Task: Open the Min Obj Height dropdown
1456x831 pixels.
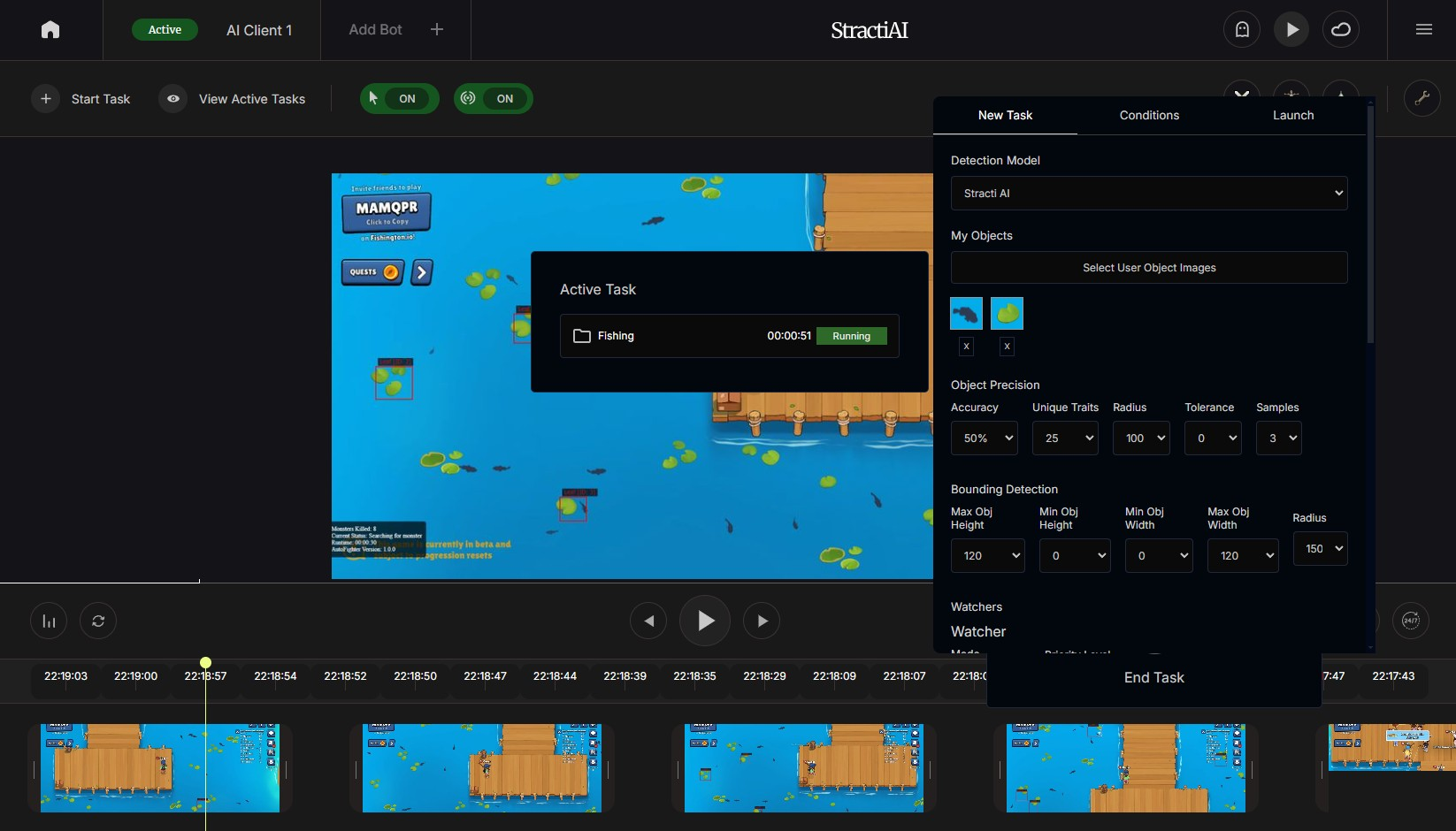Action: (x=1075, y=555)
